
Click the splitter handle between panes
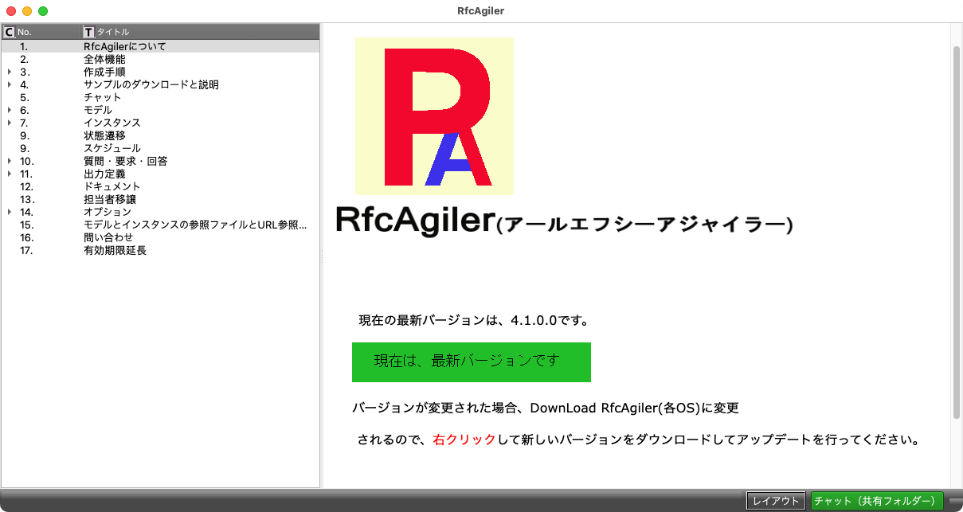pyautogui.click(x=321, y=256)
